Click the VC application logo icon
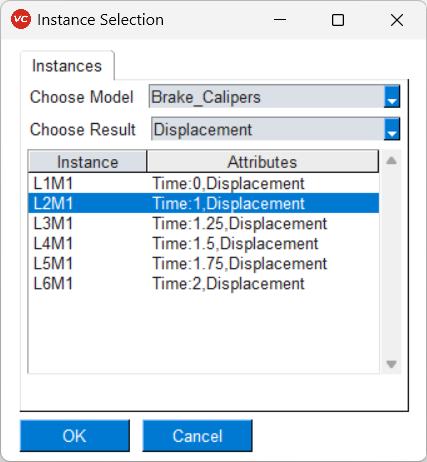This screenshot has height=462, width=427. (x=21, y=19)
